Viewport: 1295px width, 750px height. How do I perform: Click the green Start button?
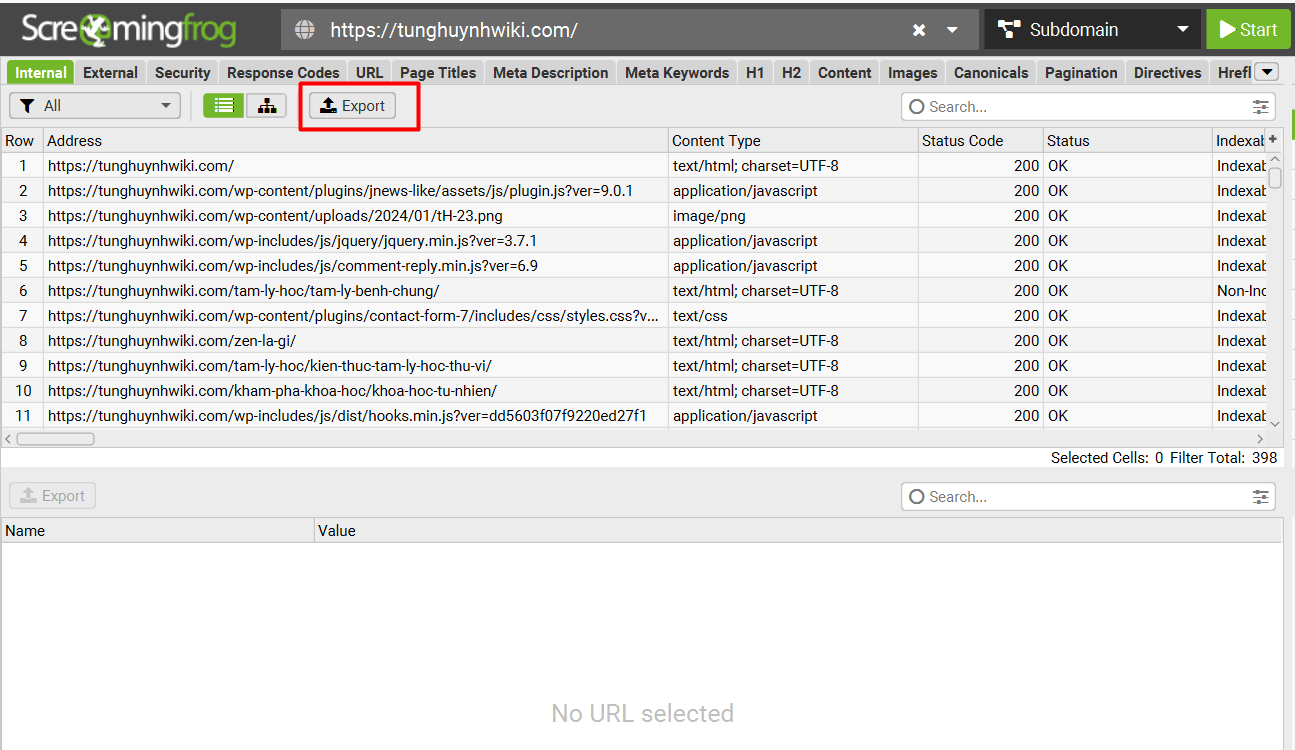(1248, 30)
